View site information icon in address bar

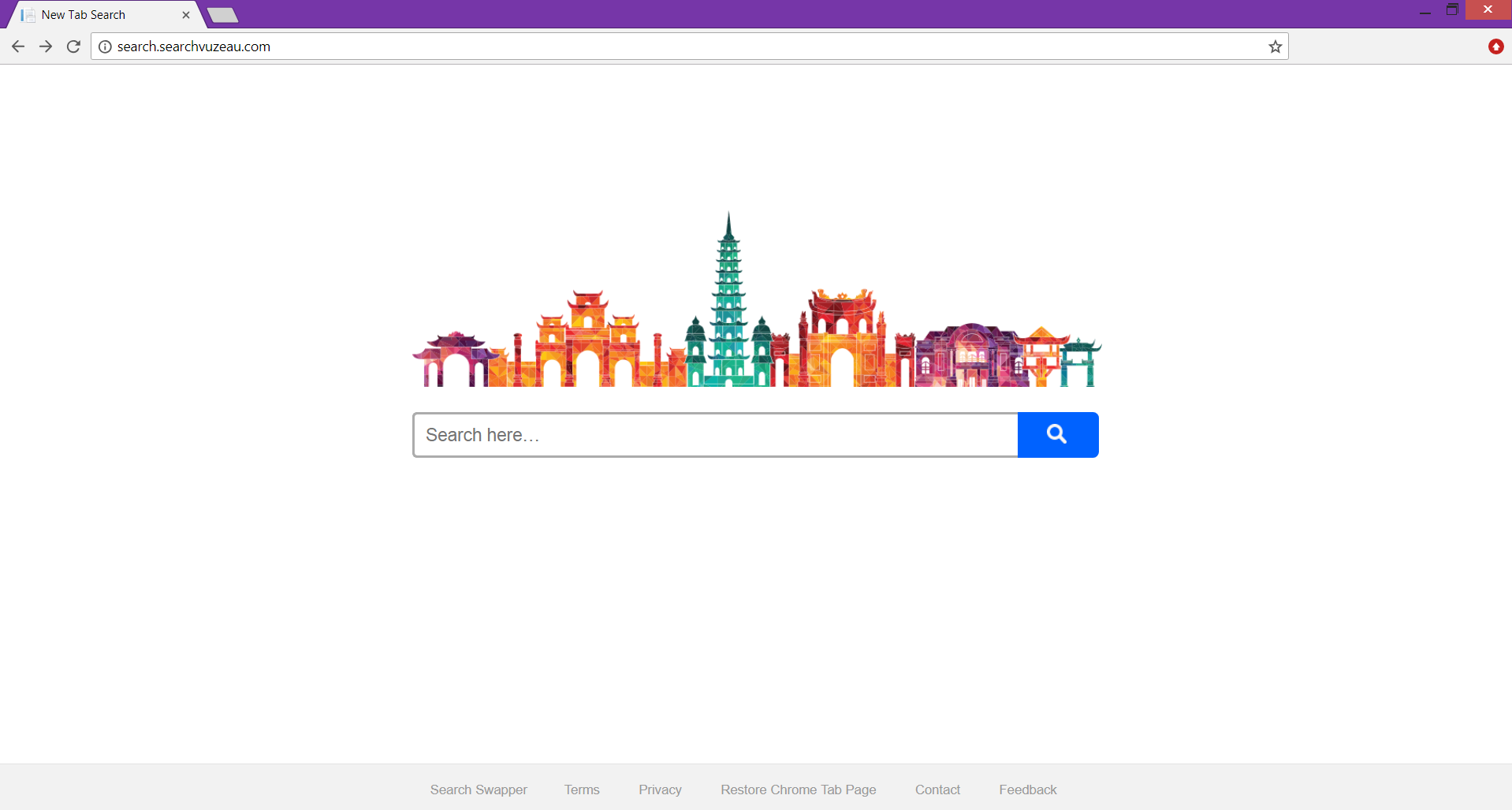105,46
